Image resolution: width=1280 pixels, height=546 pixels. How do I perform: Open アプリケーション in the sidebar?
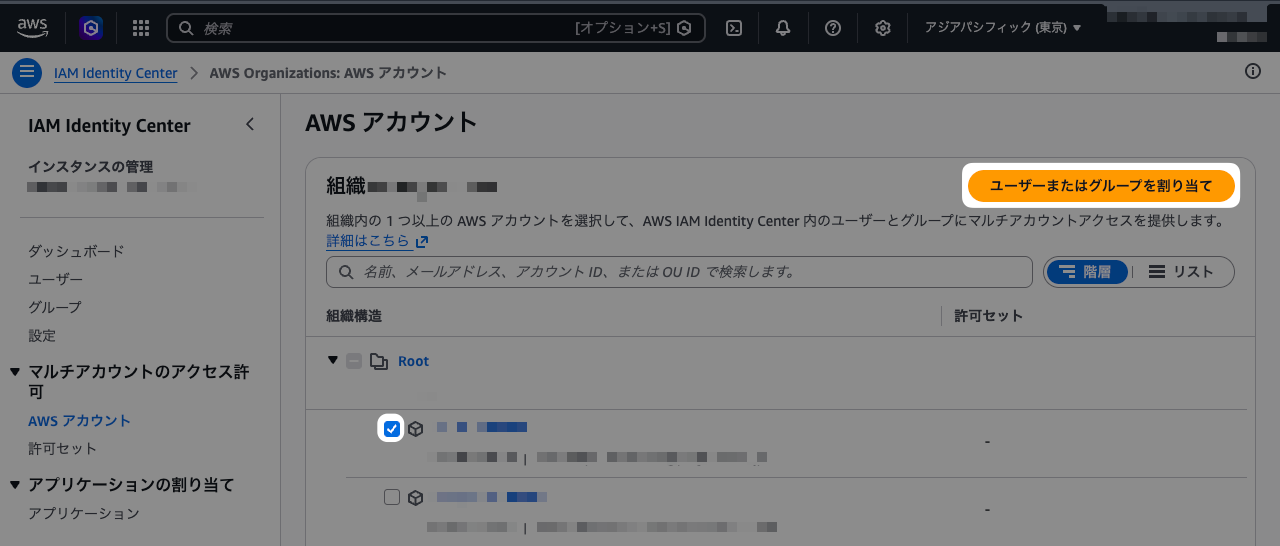(83, 513)
